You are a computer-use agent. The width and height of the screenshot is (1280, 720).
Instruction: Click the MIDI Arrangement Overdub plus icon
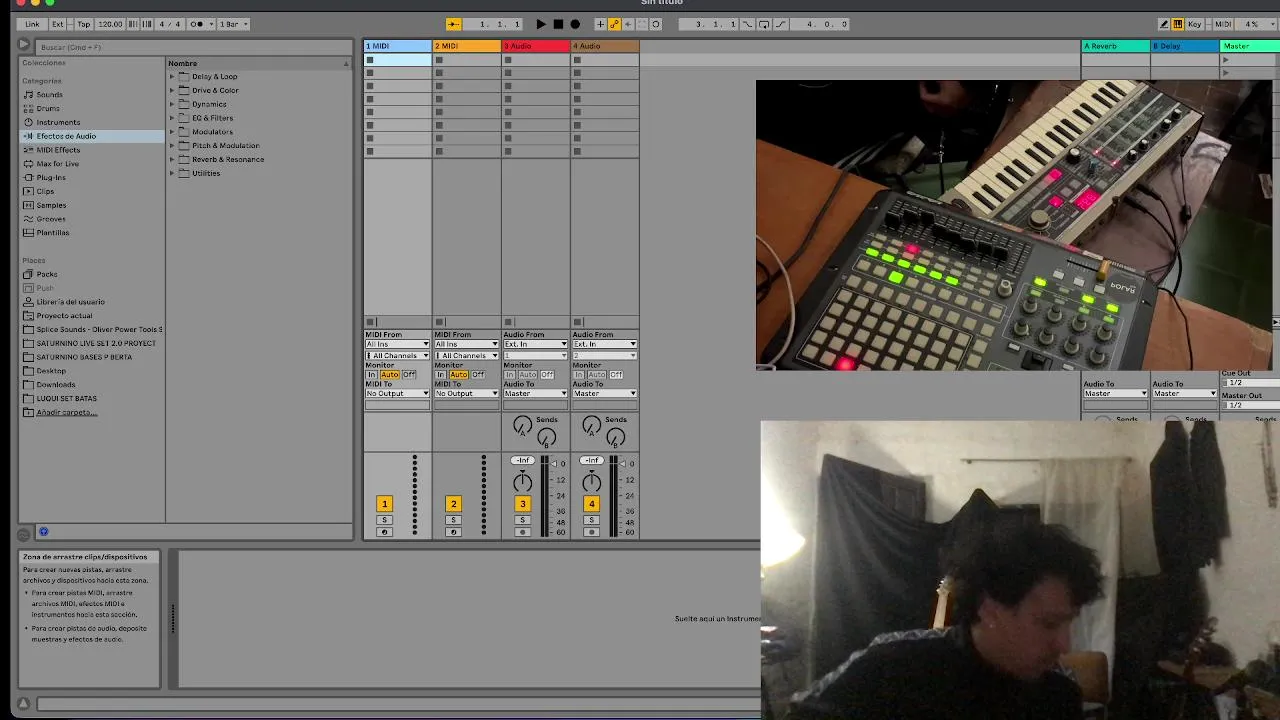point(600,24)
